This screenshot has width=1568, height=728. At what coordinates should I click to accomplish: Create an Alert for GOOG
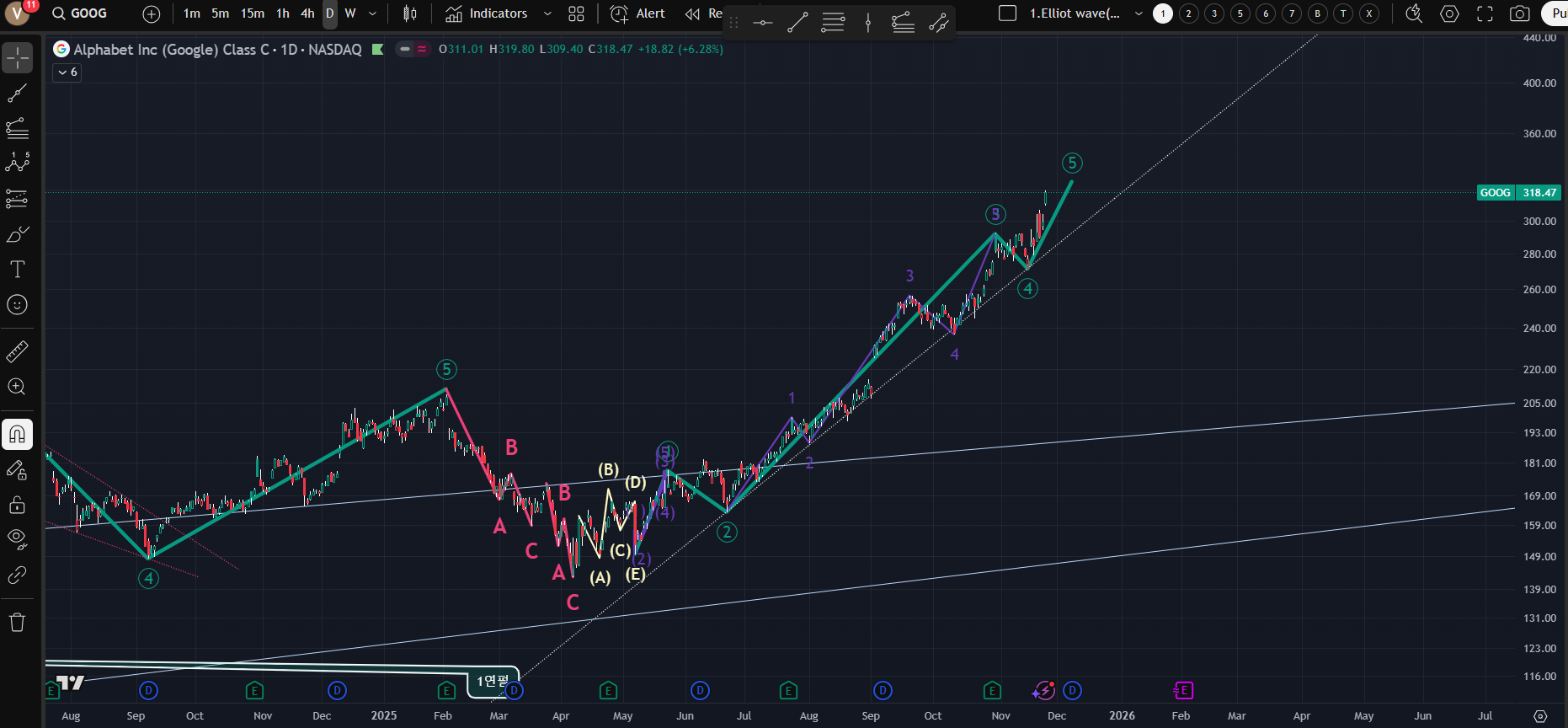(637, 13)
